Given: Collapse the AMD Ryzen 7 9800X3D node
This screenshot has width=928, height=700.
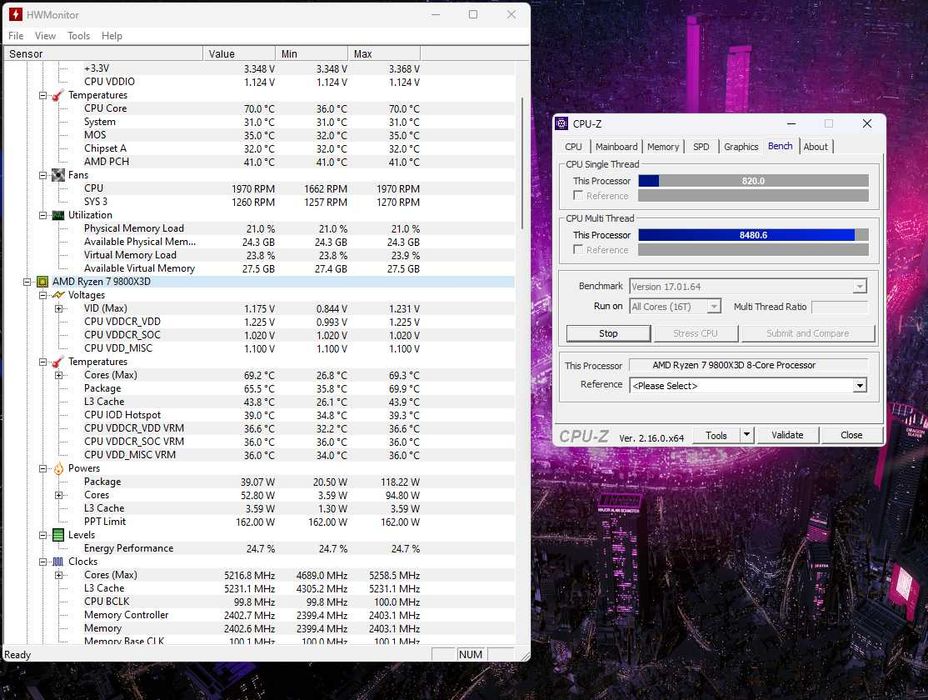Looking at the screenshot, I should pos(27,282).
